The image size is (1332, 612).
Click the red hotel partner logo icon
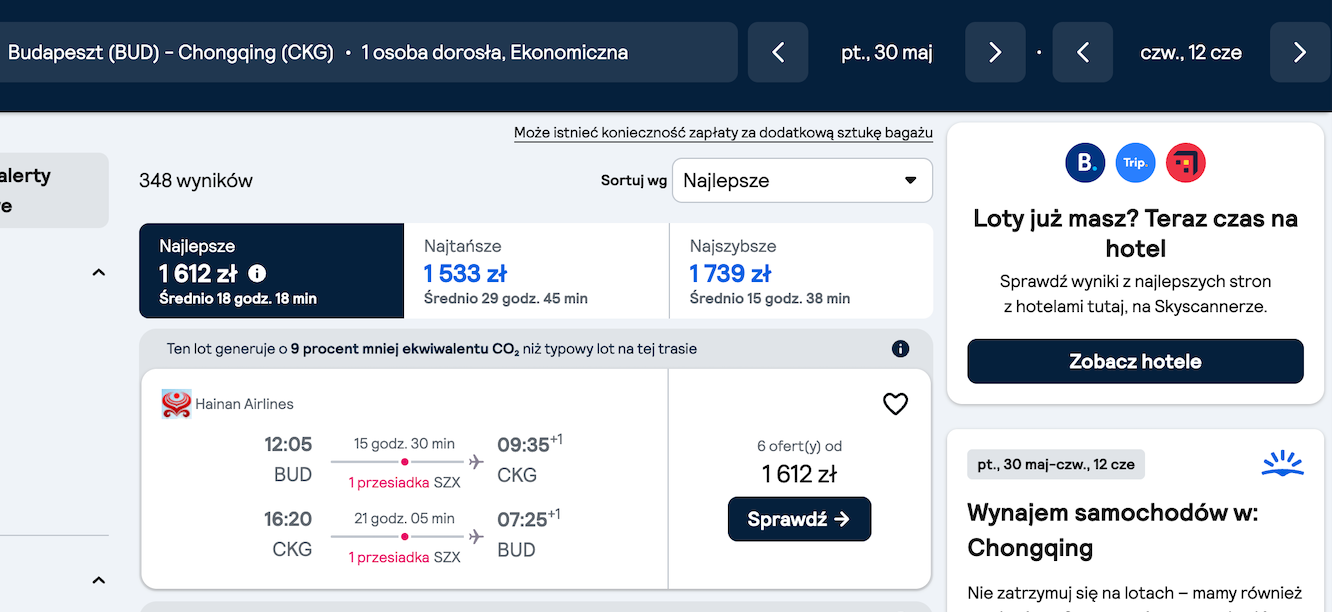(1186, 162)
